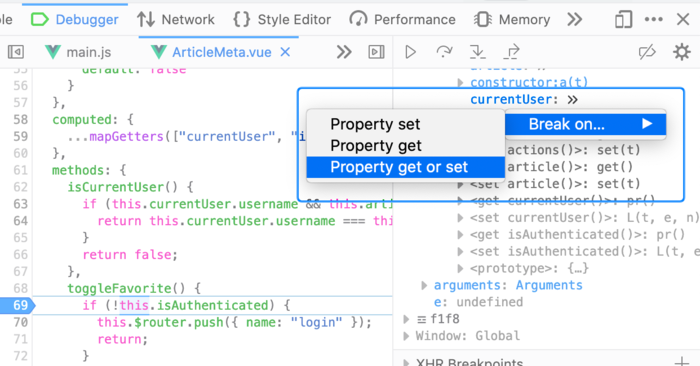Resume execution with the play icon
The width and height of the screenshot is (700, 366).
[x=410, y=52]
